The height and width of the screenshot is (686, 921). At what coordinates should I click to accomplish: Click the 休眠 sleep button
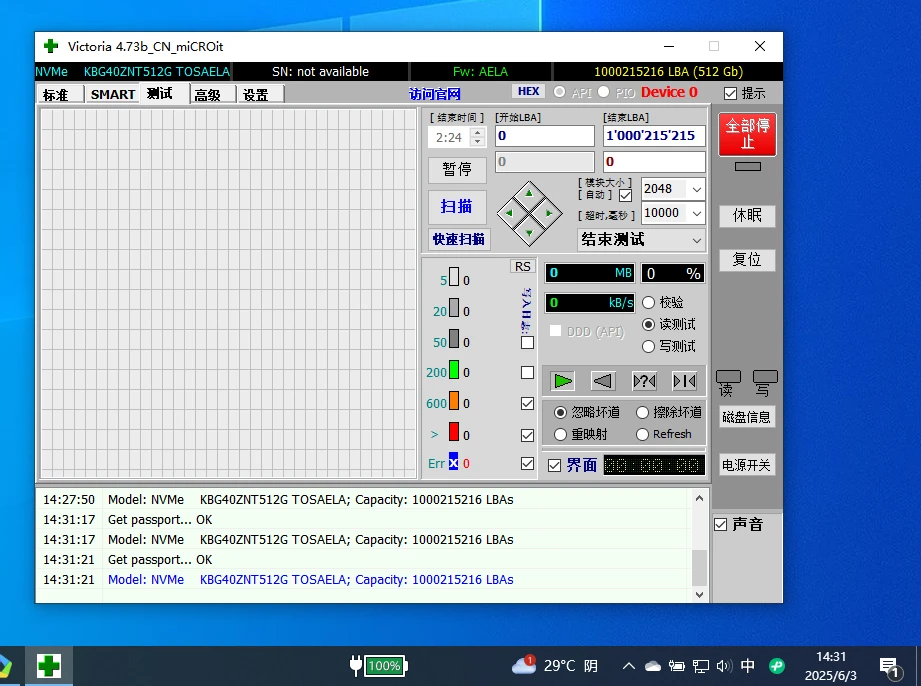point(747,216)
